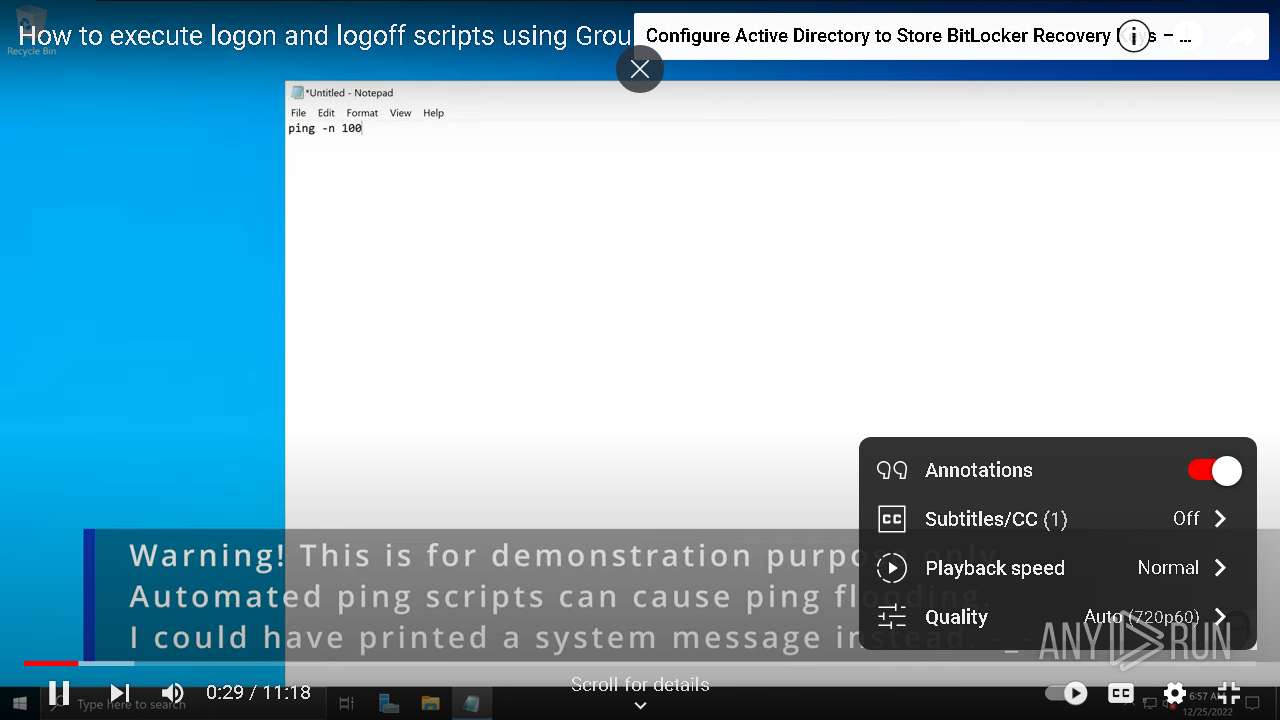1280x720 pixels.
Task: Click the video title at top
Action: 325,36
